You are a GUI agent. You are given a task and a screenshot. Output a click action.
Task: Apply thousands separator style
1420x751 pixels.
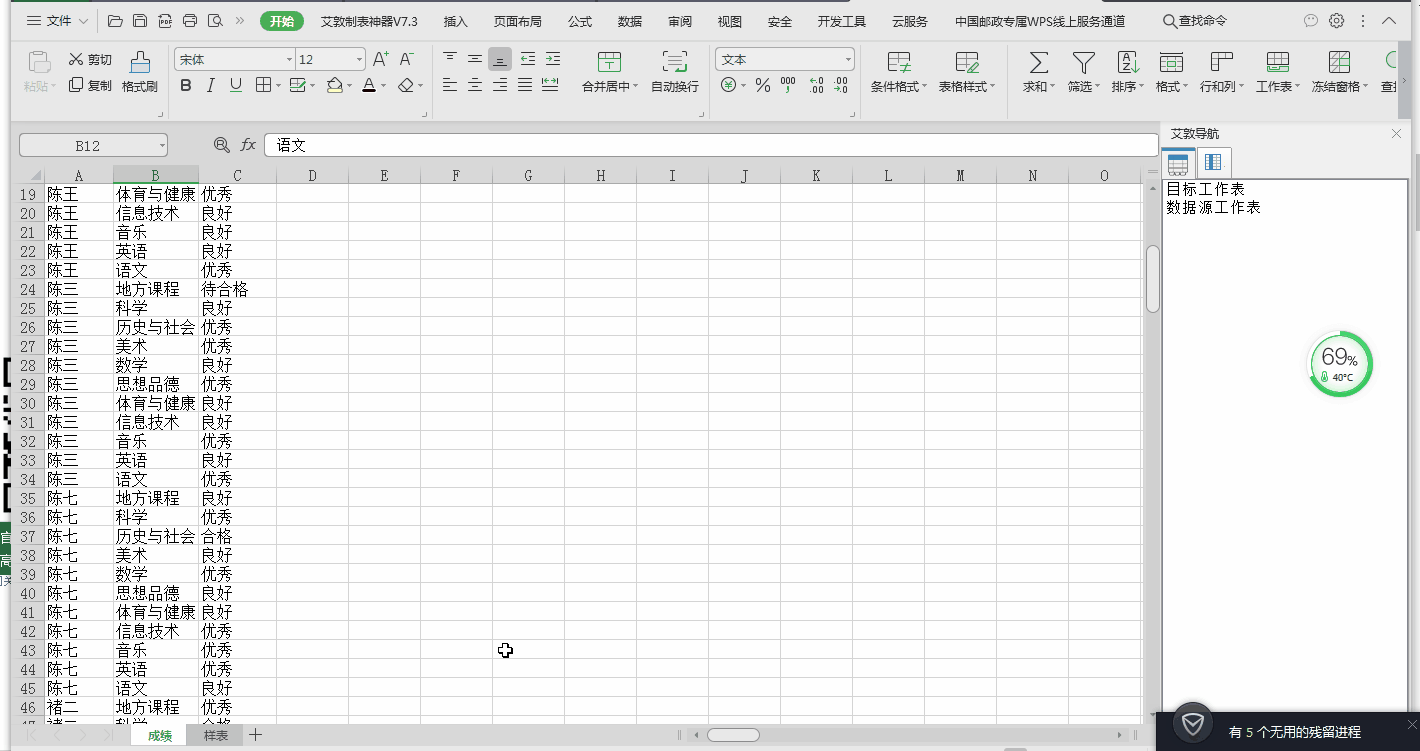(x=788, y=86)
